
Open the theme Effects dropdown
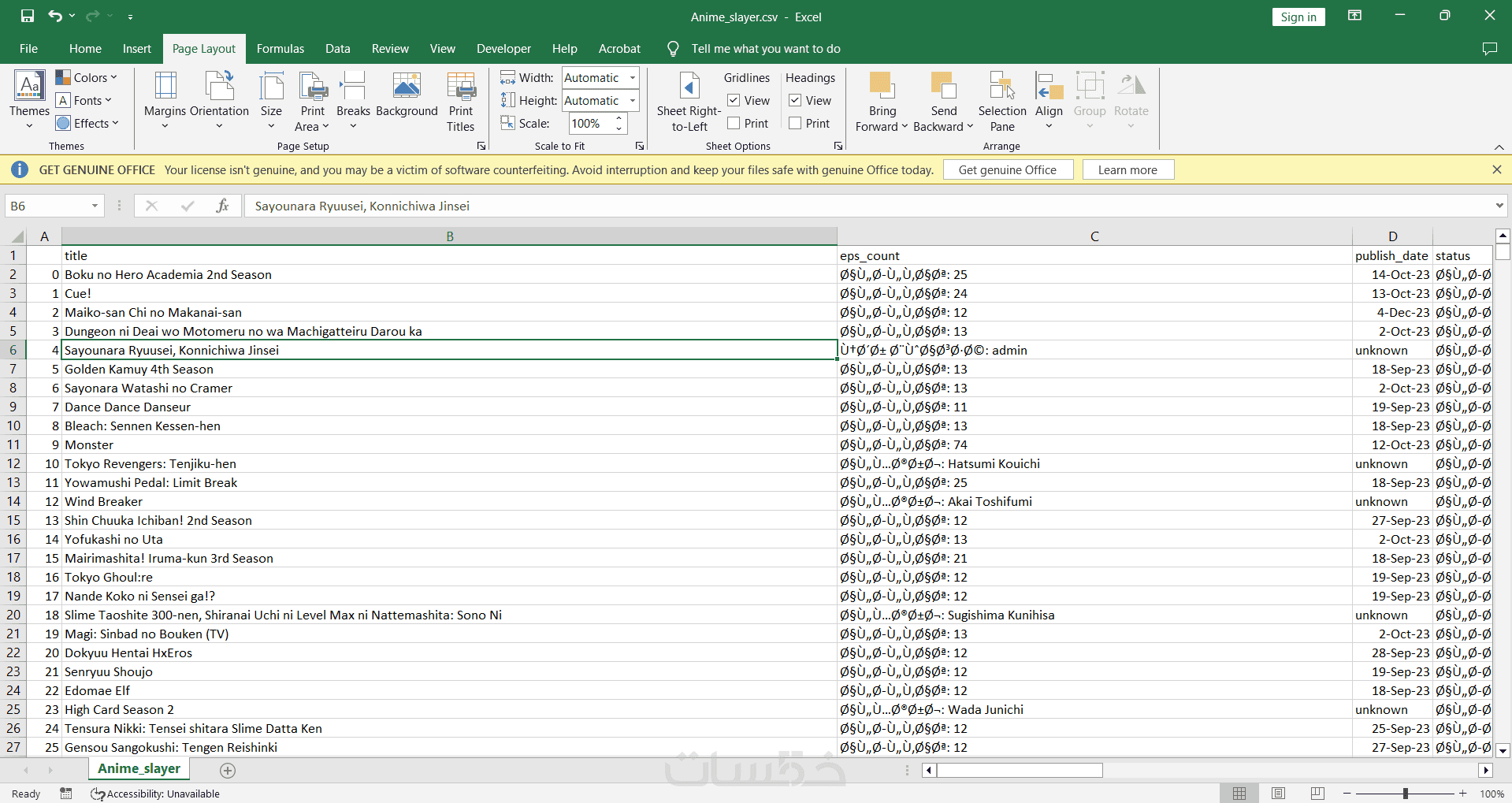[87, 123]
